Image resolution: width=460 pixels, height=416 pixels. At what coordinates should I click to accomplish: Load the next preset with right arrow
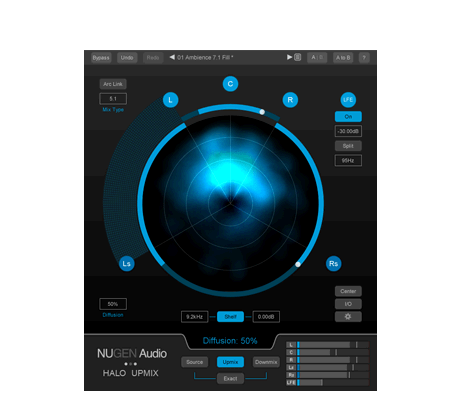pyautogui.click(x=289, y=57)
